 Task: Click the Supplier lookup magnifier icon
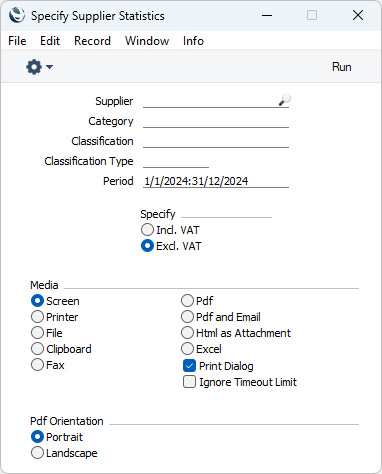(x=285, y=100)
